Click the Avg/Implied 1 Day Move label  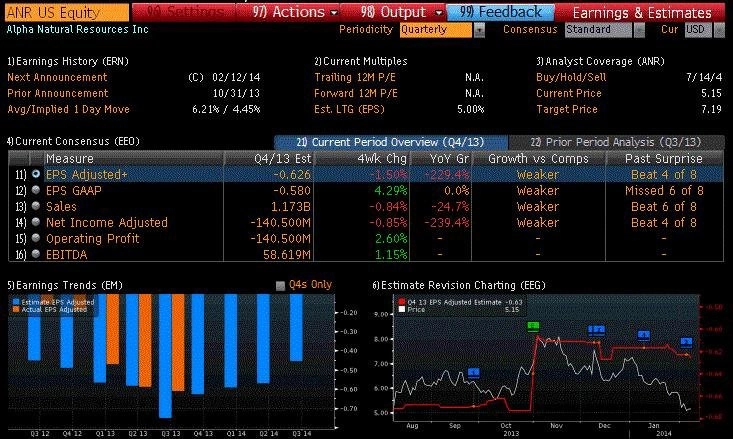click(68, 109)
